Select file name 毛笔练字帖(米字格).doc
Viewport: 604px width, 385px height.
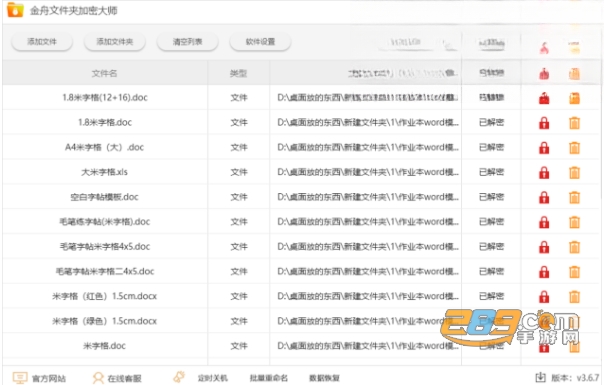coord(104,222)
